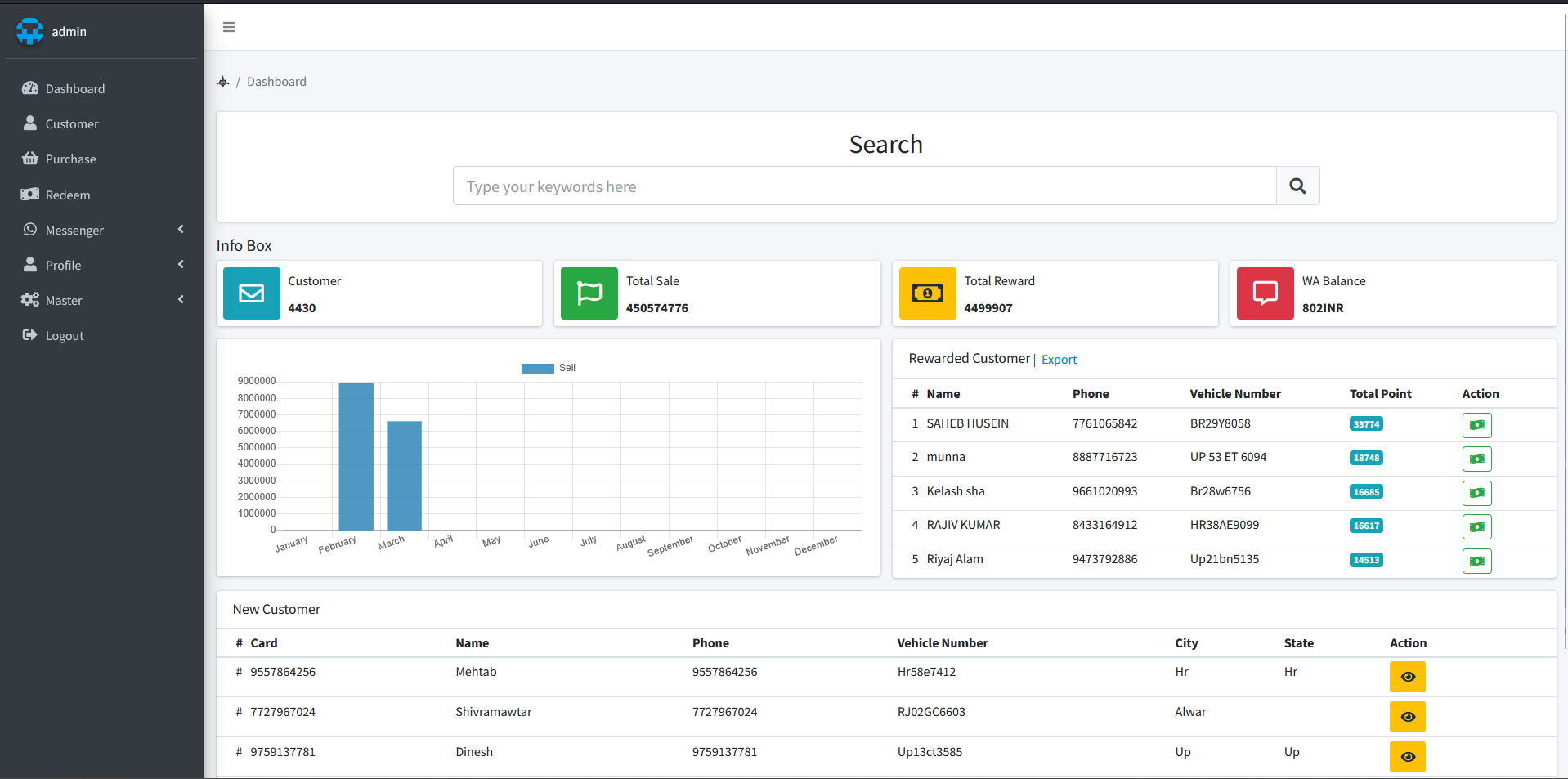Click the Total Reward cash icon

(x=927, y=293)
